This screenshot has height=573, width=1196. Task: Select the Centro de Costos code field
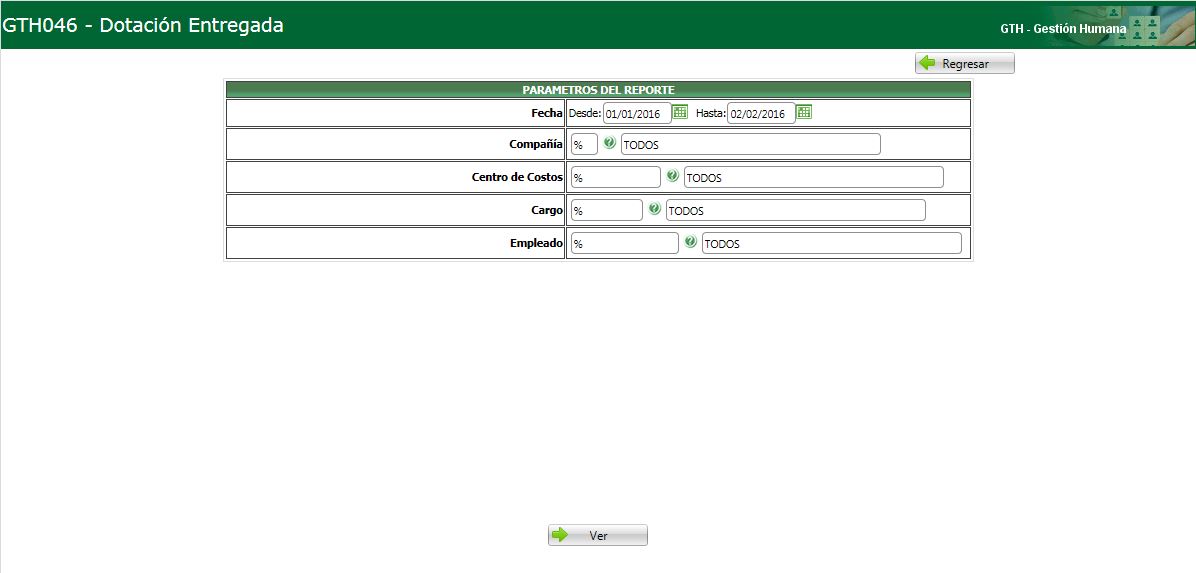click(616, 177)
